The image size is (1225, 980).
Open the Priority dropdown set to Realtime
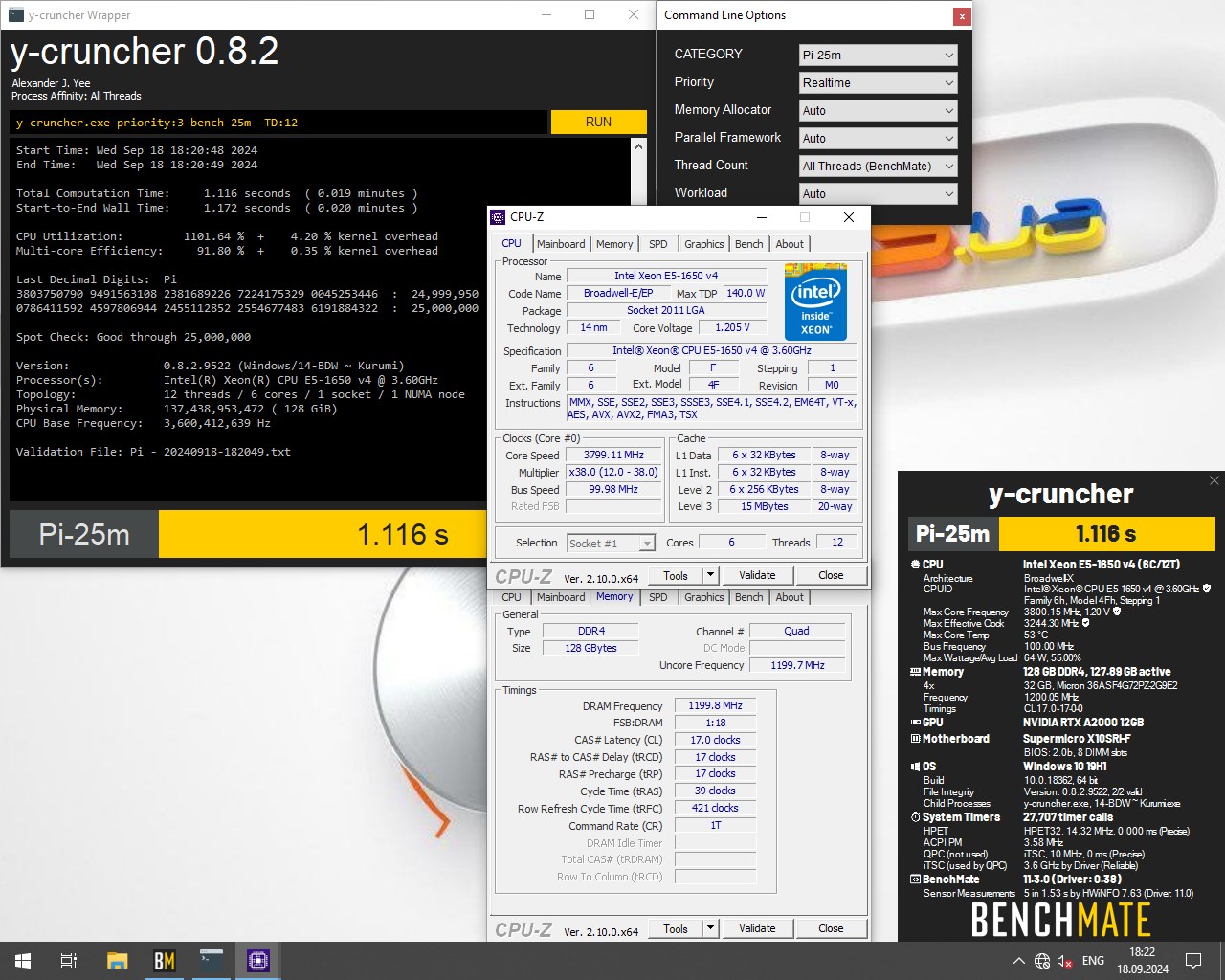[878, 83]
